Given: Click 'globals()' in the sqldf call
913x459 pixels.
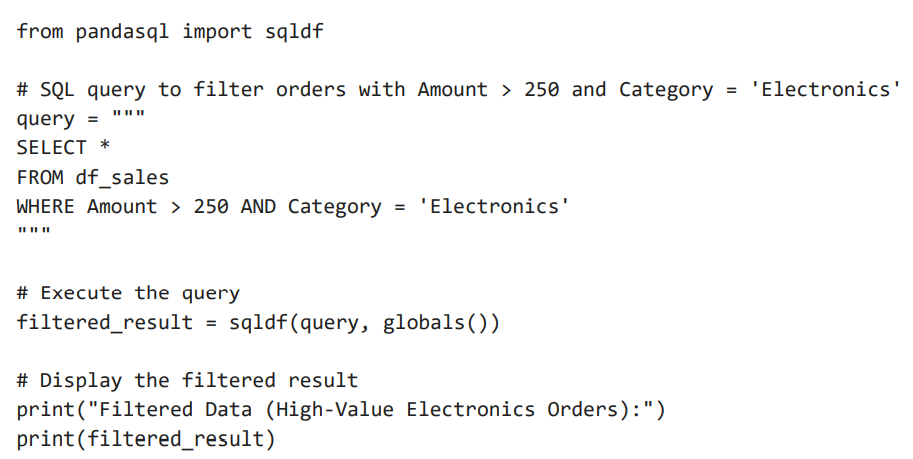Looking at the screenshot, I should pos(434,323).
